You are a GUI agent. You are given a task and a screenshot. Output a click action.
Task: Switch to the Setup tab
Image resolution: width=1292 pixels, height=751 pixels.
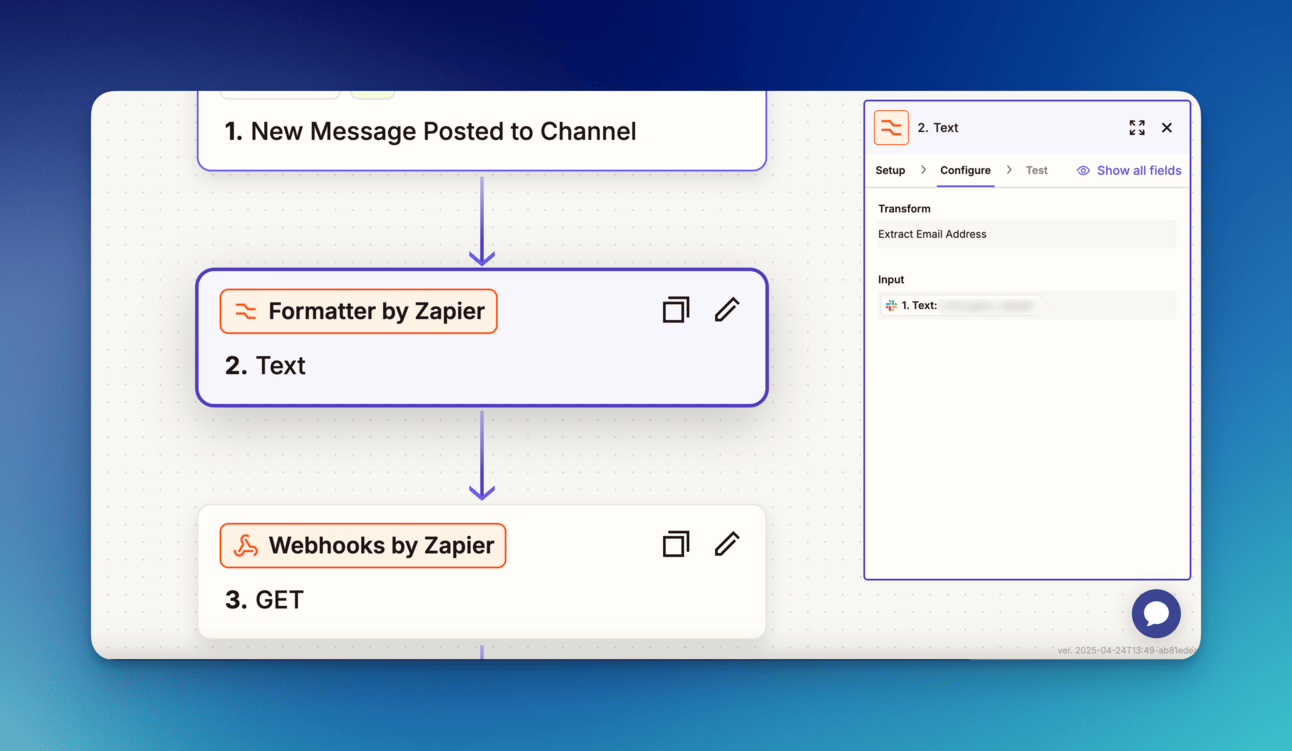890,170
